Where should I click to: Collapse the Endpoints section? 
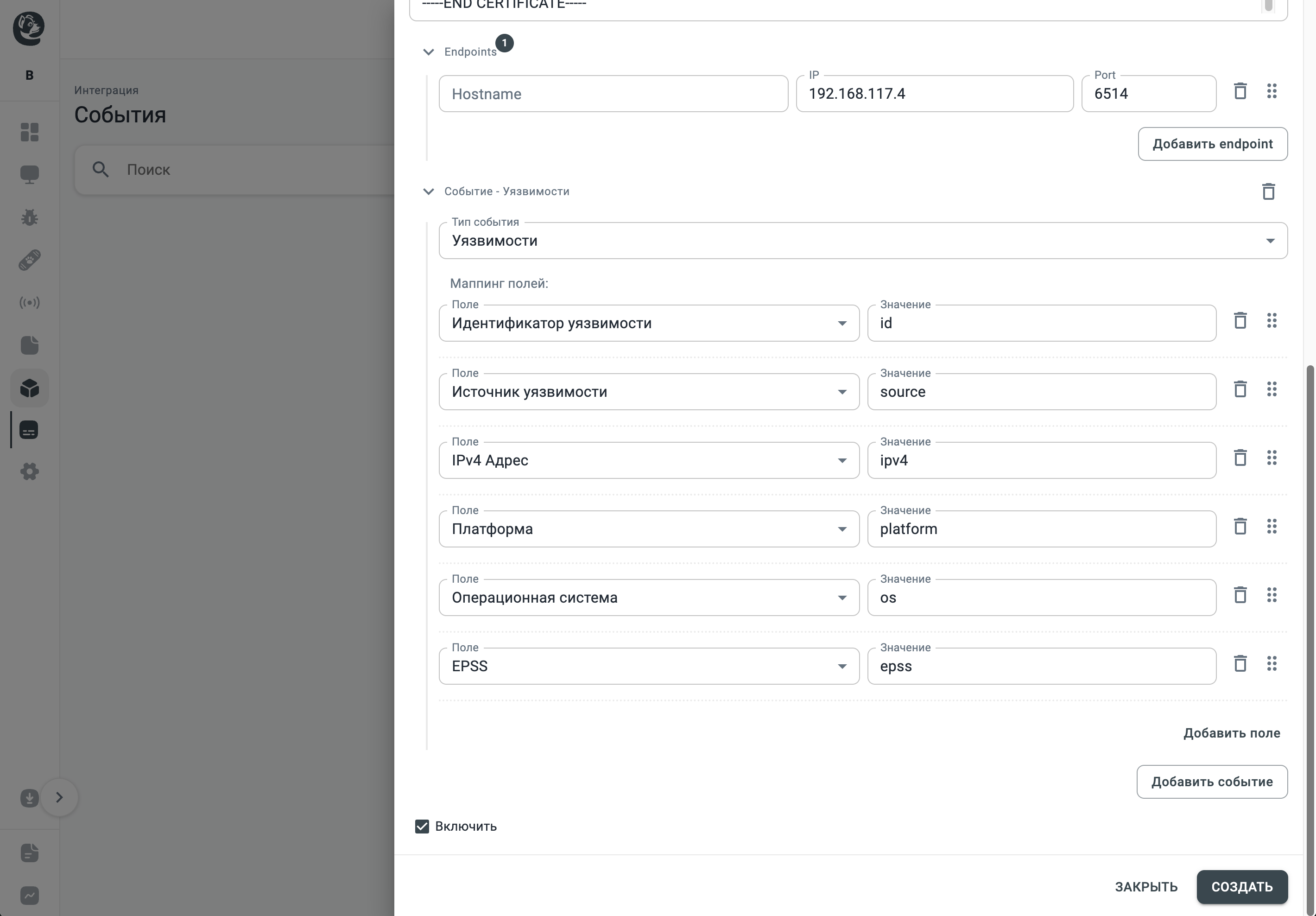428,52
